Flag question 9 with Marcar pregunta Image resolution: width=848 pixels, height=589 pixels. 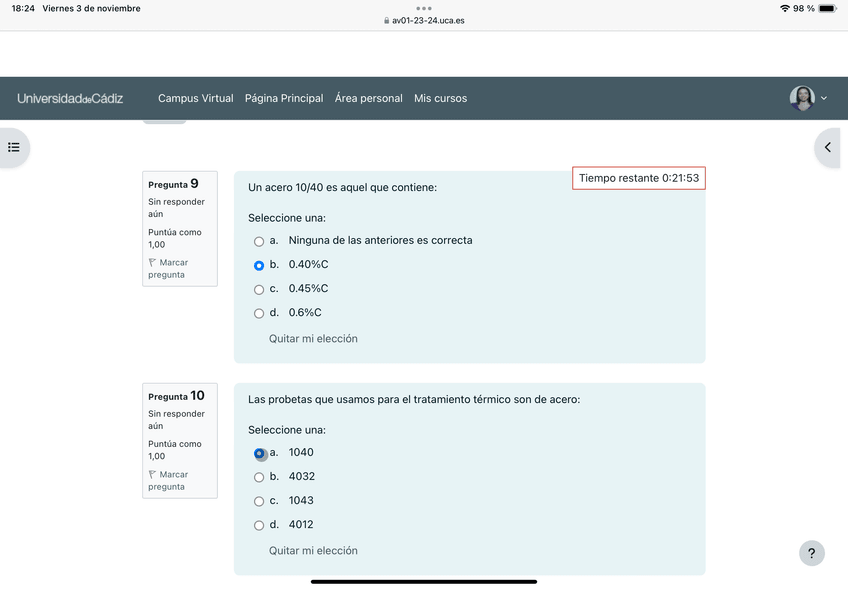coord(168,268)
